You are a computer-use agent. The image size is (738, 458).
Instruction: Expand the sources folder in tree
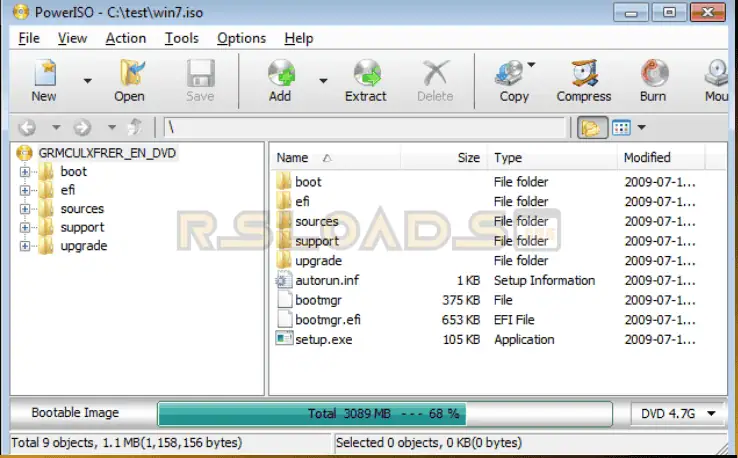coord(24,209)
